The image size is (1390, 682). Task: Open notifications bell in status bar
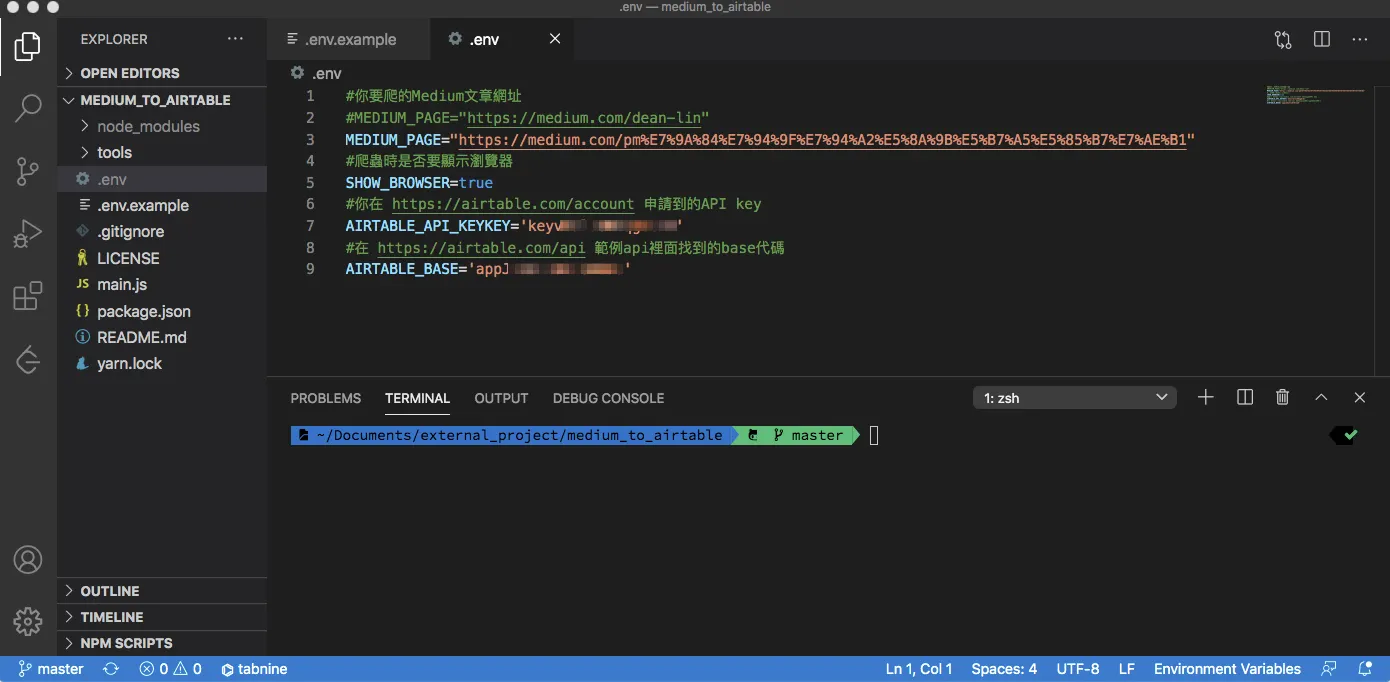point(1365,669)
